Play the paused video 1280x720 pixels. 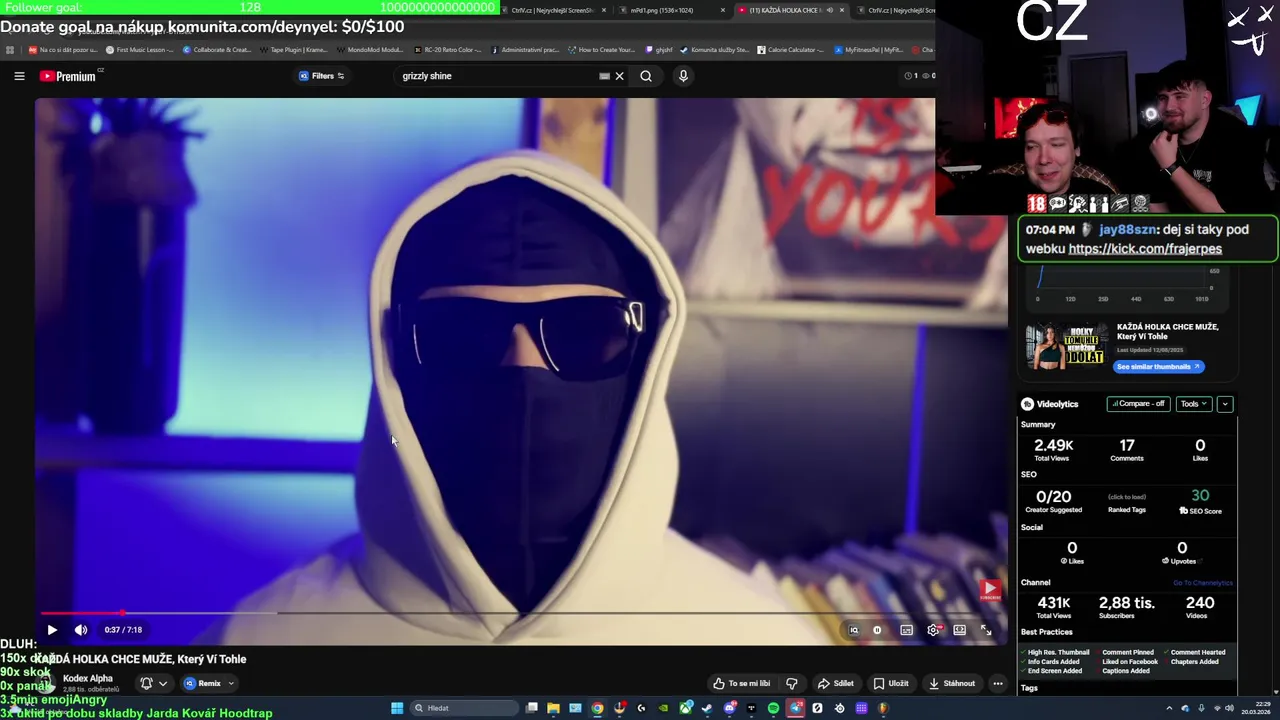pyautogui.click(x=52, y=630)
